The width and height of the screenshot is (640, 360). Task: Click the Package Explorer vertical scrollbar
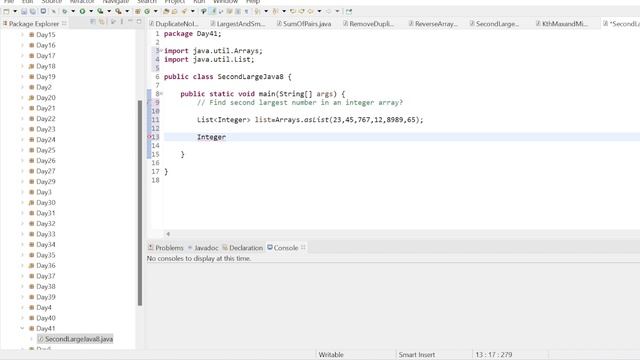point(140,203)
